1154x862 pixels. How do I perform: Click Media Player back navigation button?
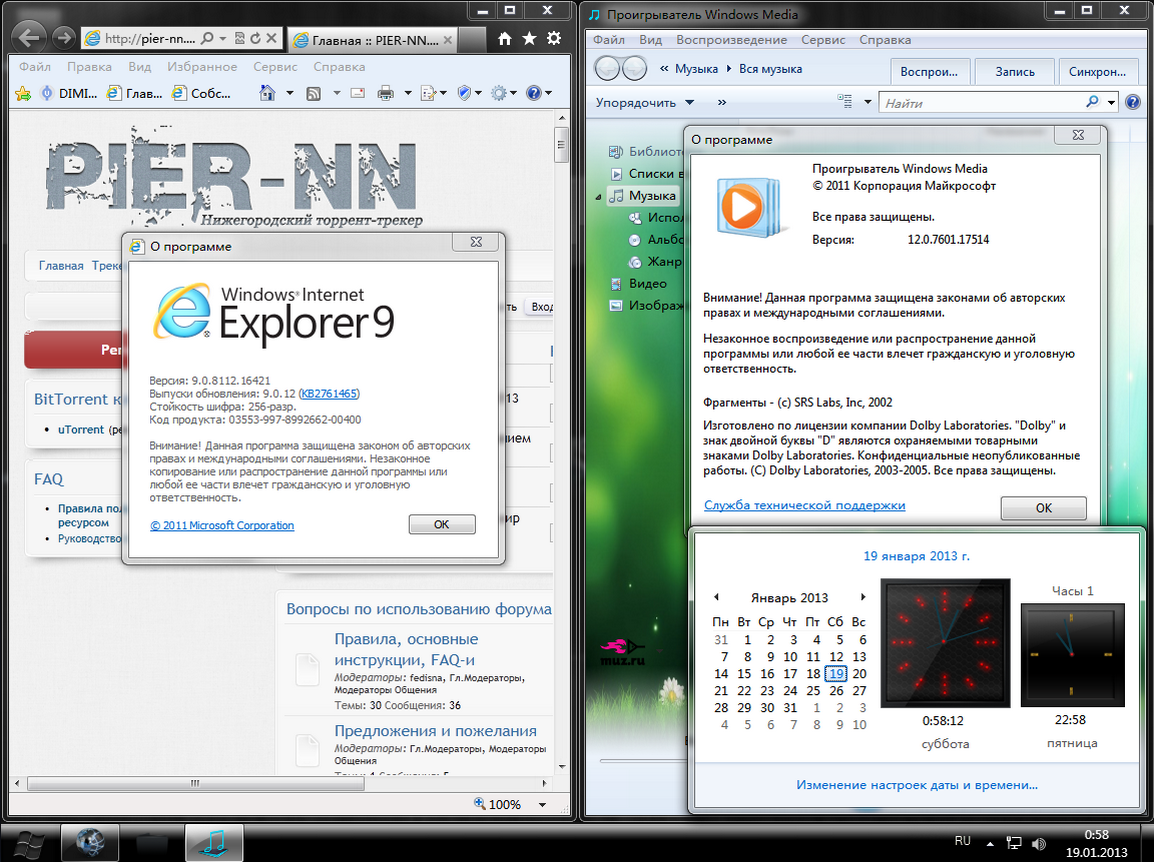[608, 68]
